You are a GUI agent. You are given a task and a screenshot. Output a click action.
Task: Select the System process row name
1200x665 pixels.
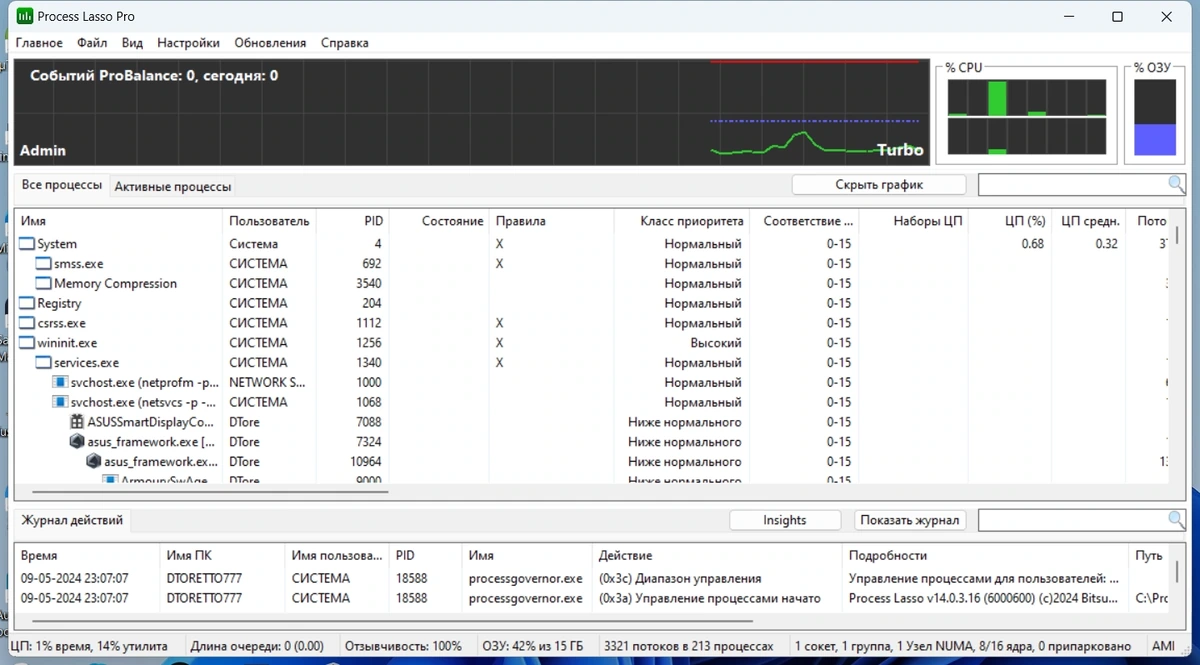point(57,244)
